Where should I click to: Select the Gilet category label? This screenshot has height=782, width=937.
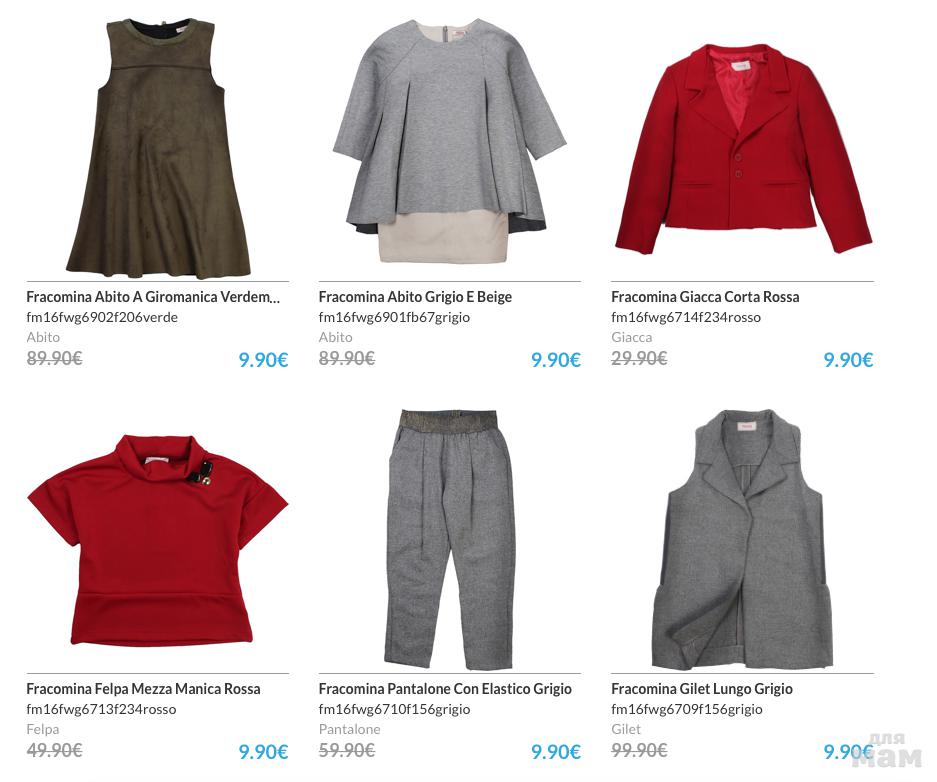coord(626,729)
